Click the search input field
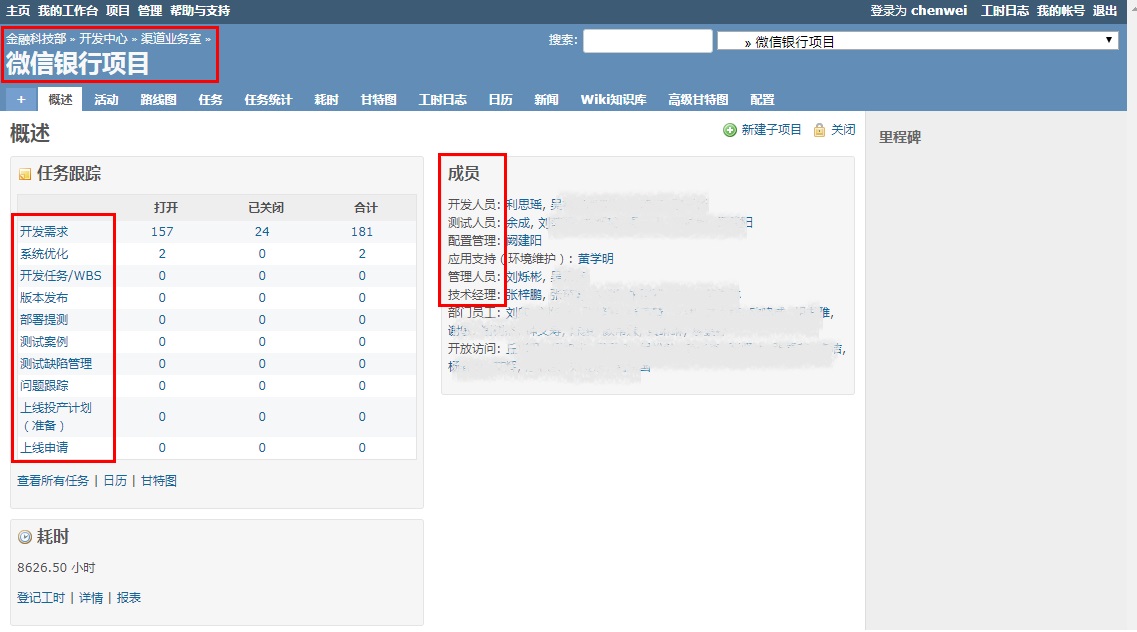1137x632 pixels. click(648, 41)
